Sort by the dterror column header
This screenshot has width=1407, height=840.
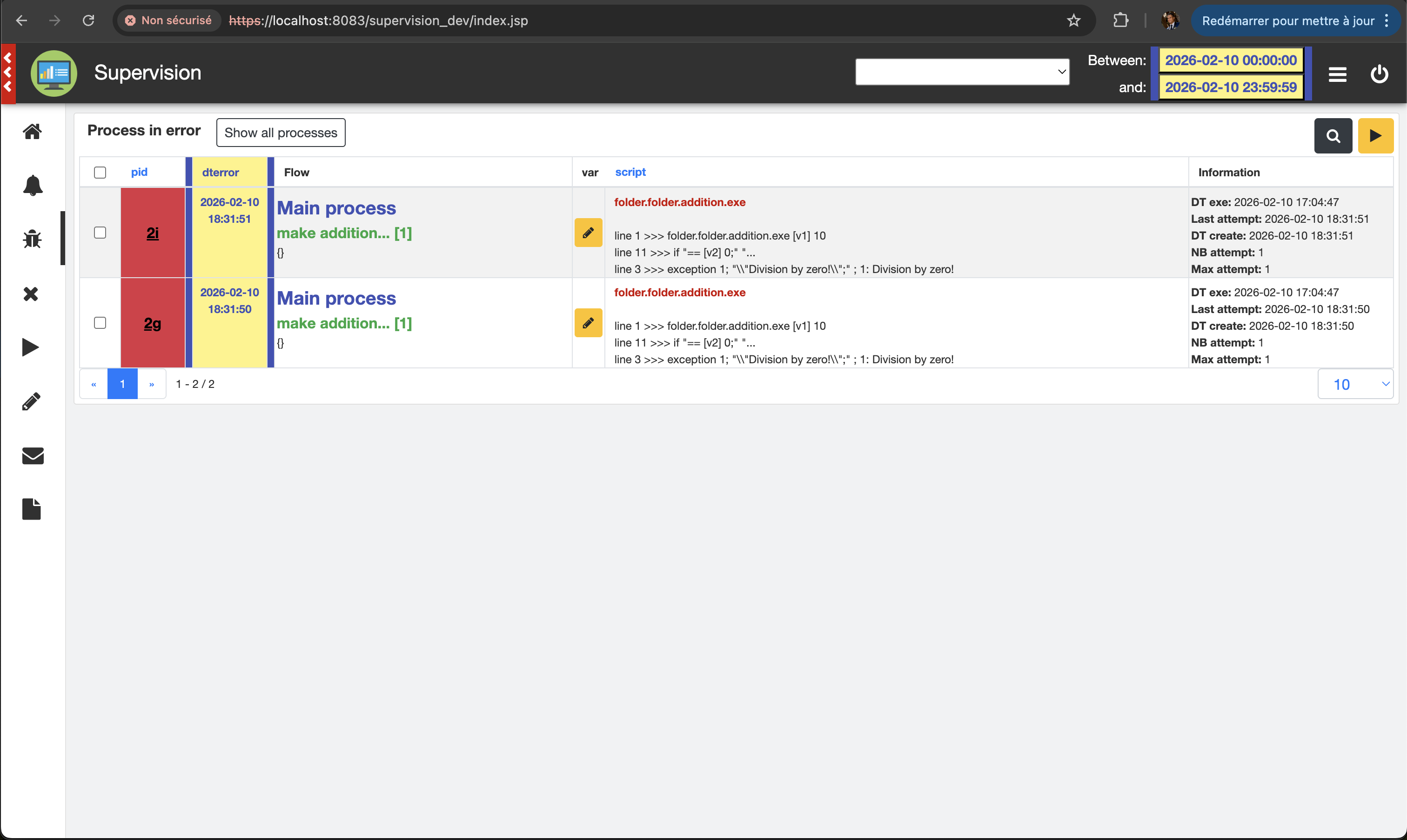[220, 173]
